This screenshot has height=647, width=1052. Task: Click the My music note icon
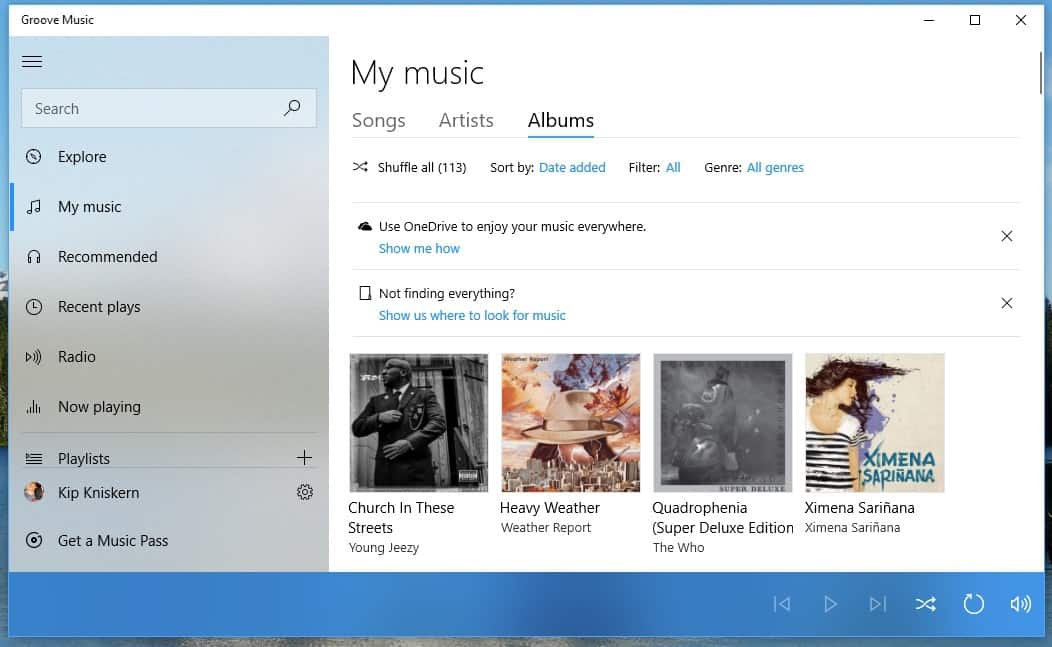(34, 207)
